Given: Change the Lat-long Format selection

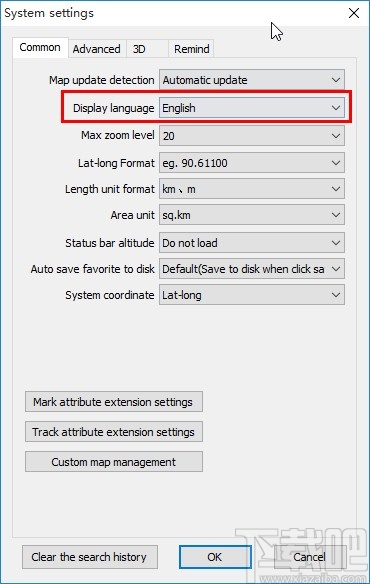Looking at the screenshot, I should [252, 163].
